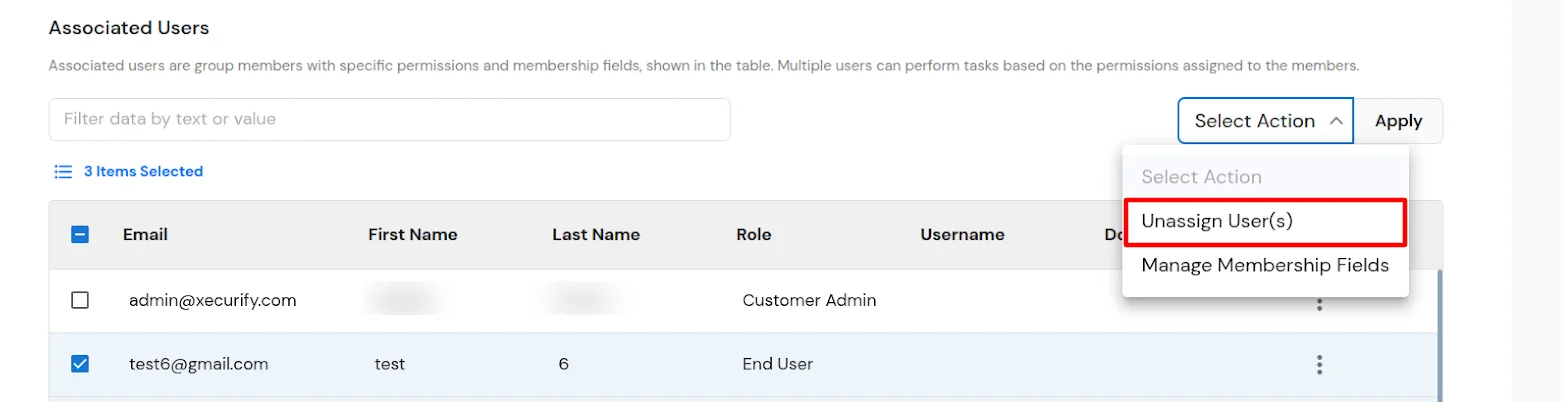Sort by the Role column header
The image size is (1564, 402).
754,235
